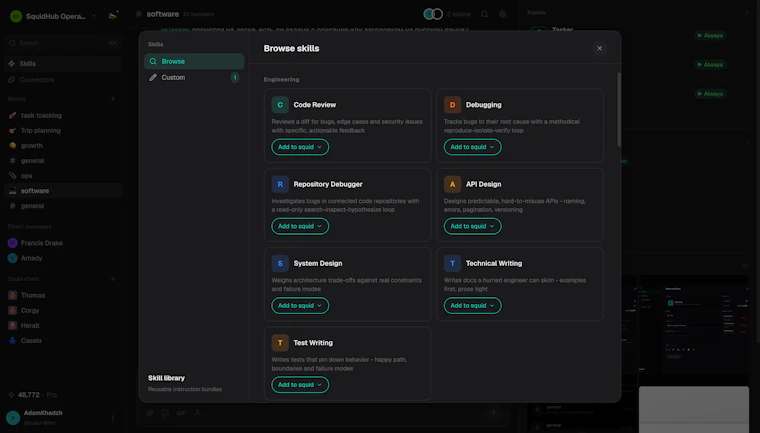Open Skills in the left sidebar
760x433 pixels.
pyautogui.click(x=63, y=64)
